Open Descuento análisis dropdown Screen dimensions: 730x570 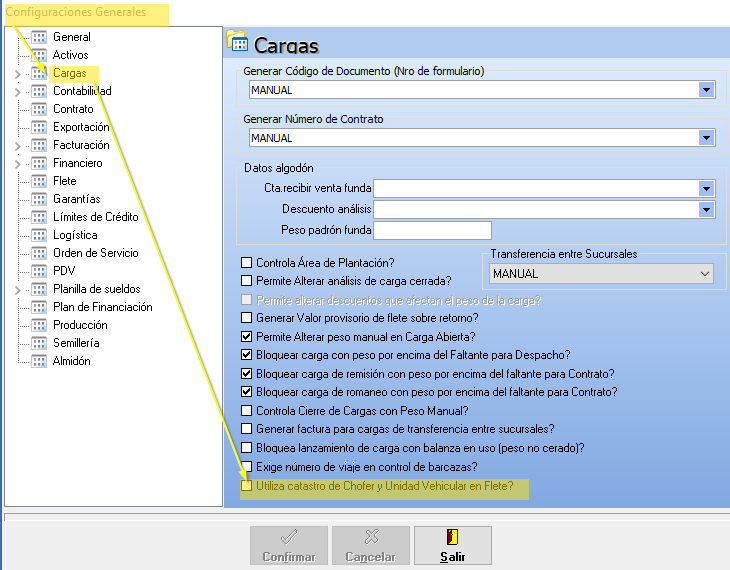(706, 210)
